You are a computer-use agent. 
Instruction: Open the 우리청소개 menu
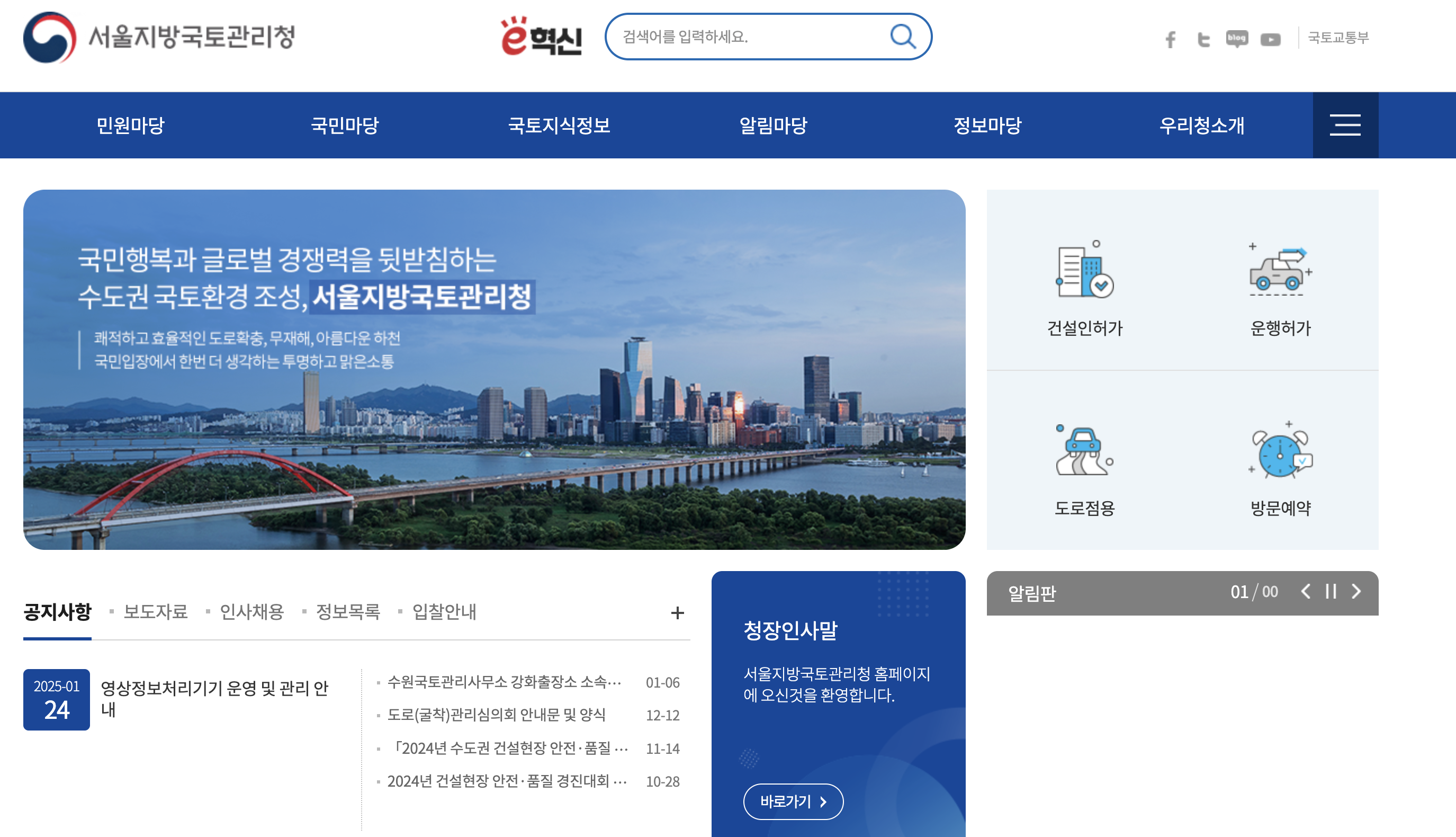tap(1201, 124)
